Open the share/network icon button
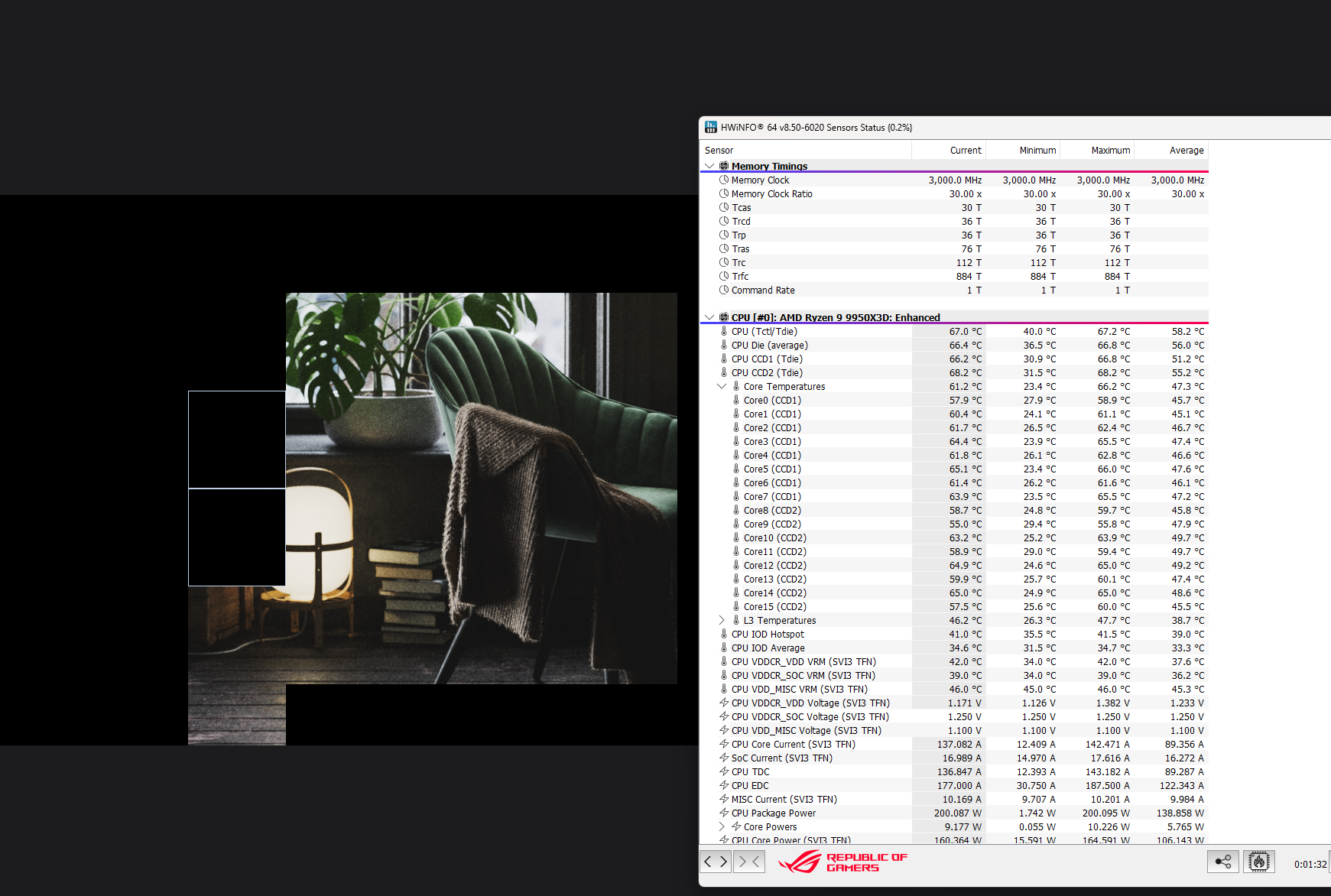This screenshot has width=1331, height=896. tap(1223, 862)
